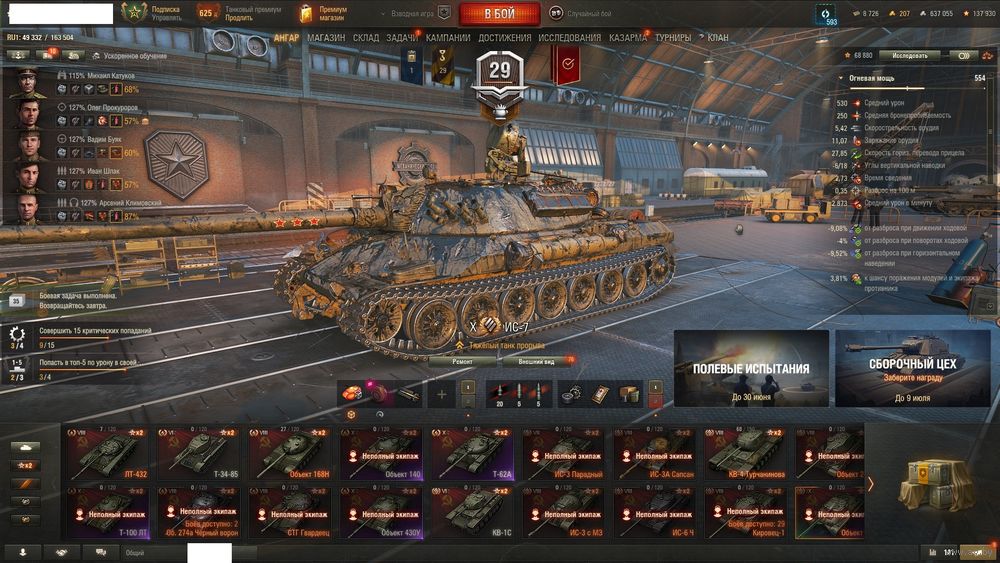
Task: Toggle the ★x2 bonus carousel filter
Action: (x=26, y=465)
